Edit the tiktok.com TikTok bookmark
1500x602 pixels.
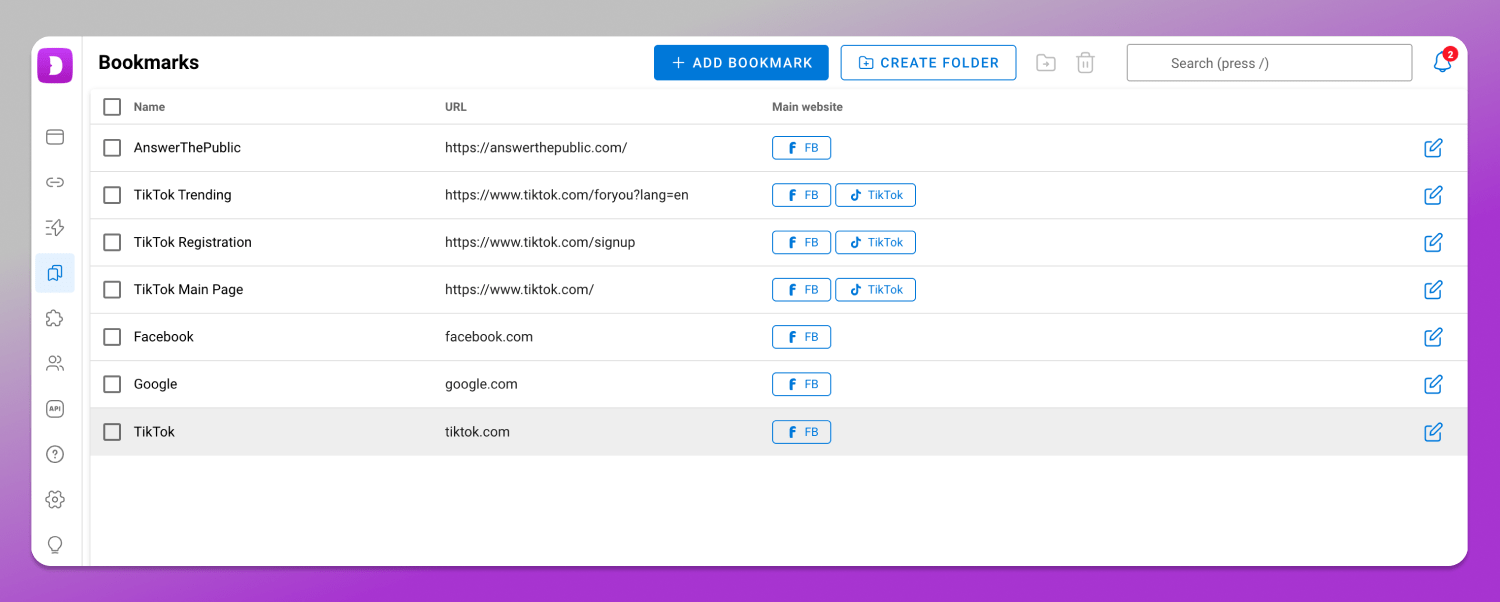click(x=1433, y=432)
